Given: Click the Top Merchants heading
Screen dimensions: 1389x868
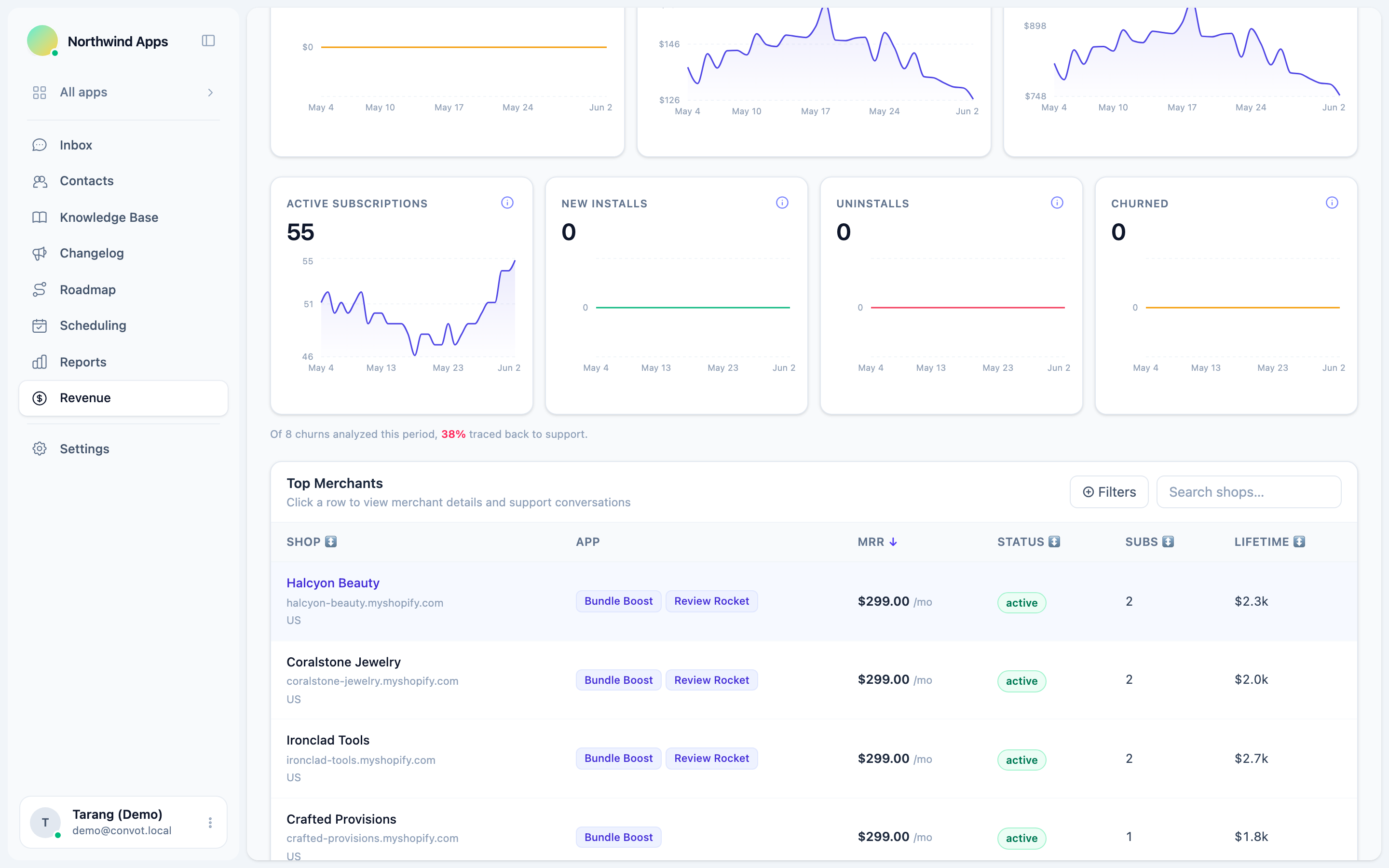Looking at the screenshot, I should [335, 483].
